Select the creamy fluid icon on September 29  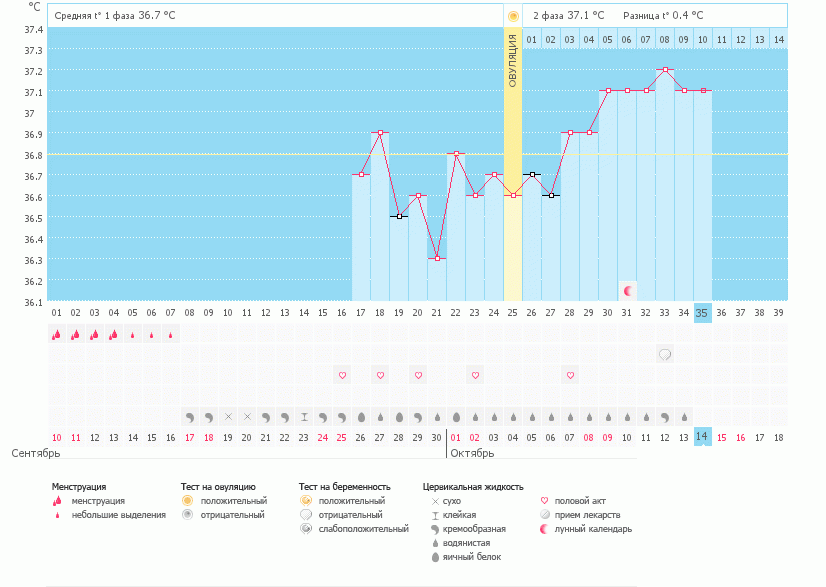[418, 417]
